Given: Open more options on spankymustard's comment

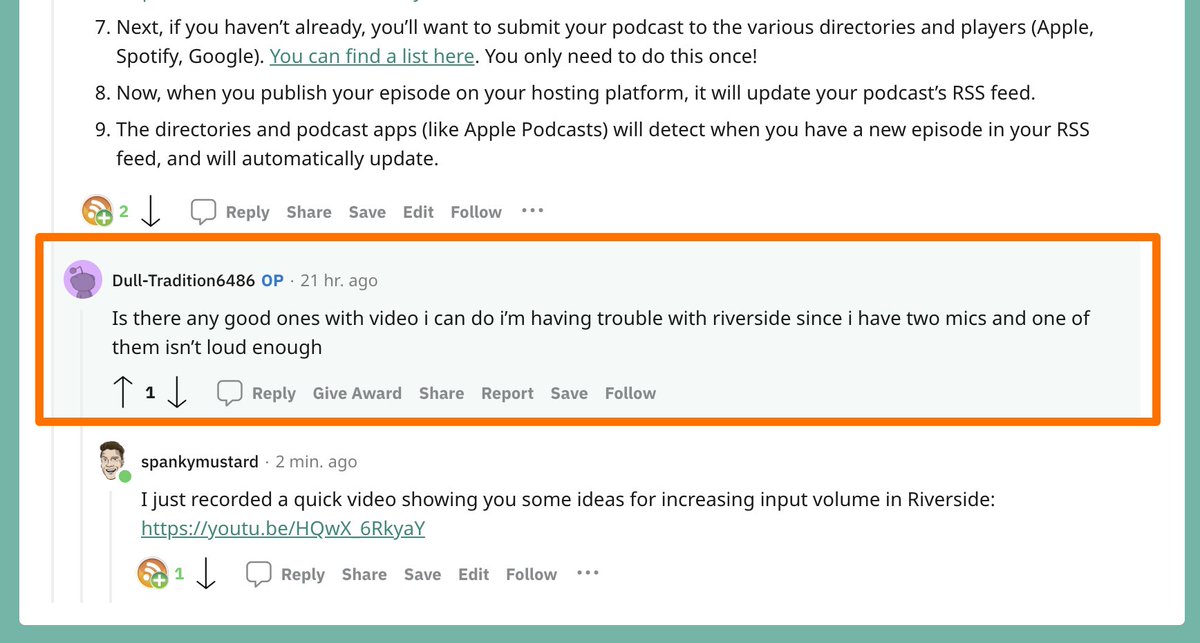Looking at the screenshot, I should tap(587, 573).
